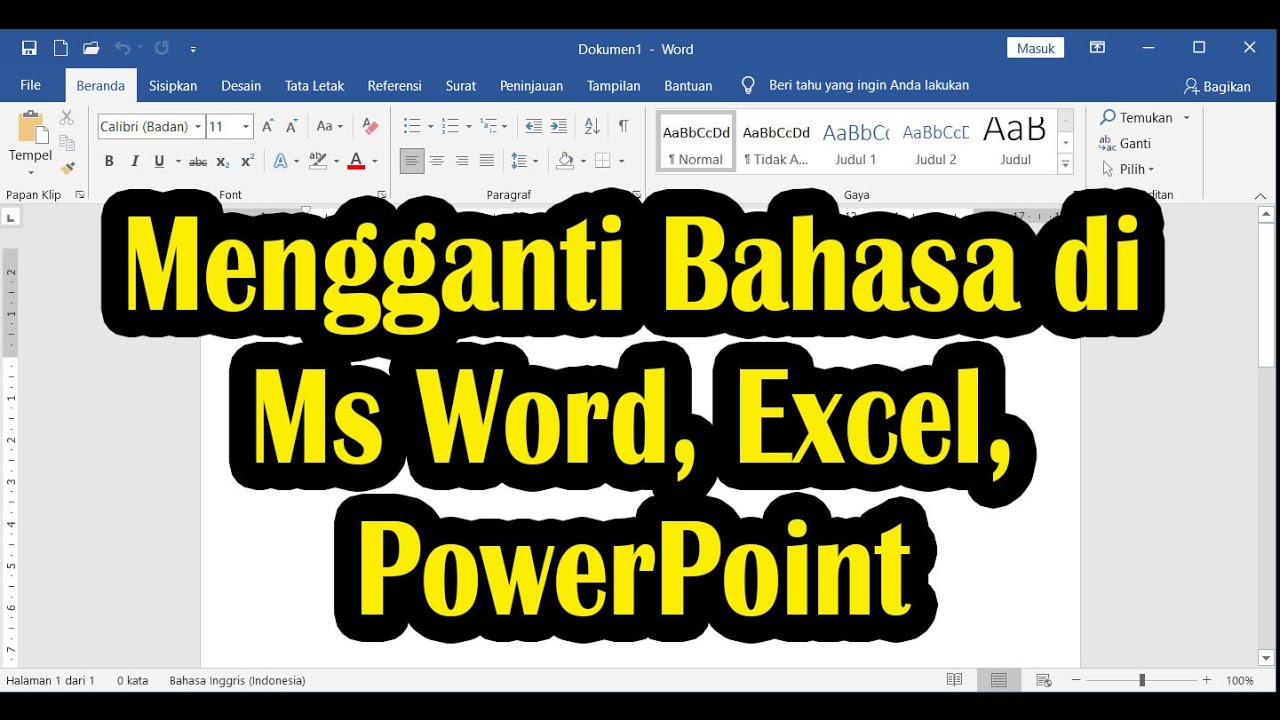Image resolution: width=1280 pixels, height=720 pixels.
Task: Open a file via folder icon
Action: pos(91,48)
